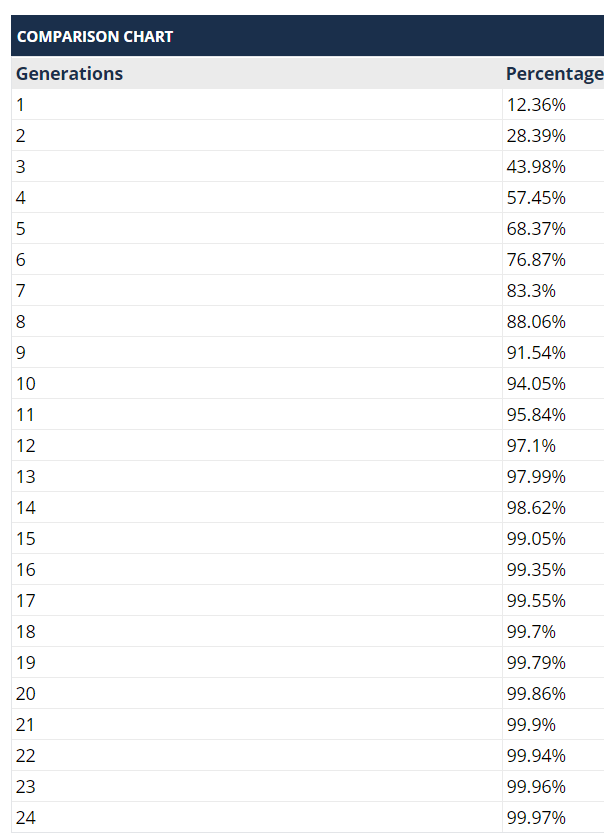Select the 99.94% percentage cell
Image resolution: width=604 pixels, height=838 pixels.
pyautogui.click(x=536, y=756)
